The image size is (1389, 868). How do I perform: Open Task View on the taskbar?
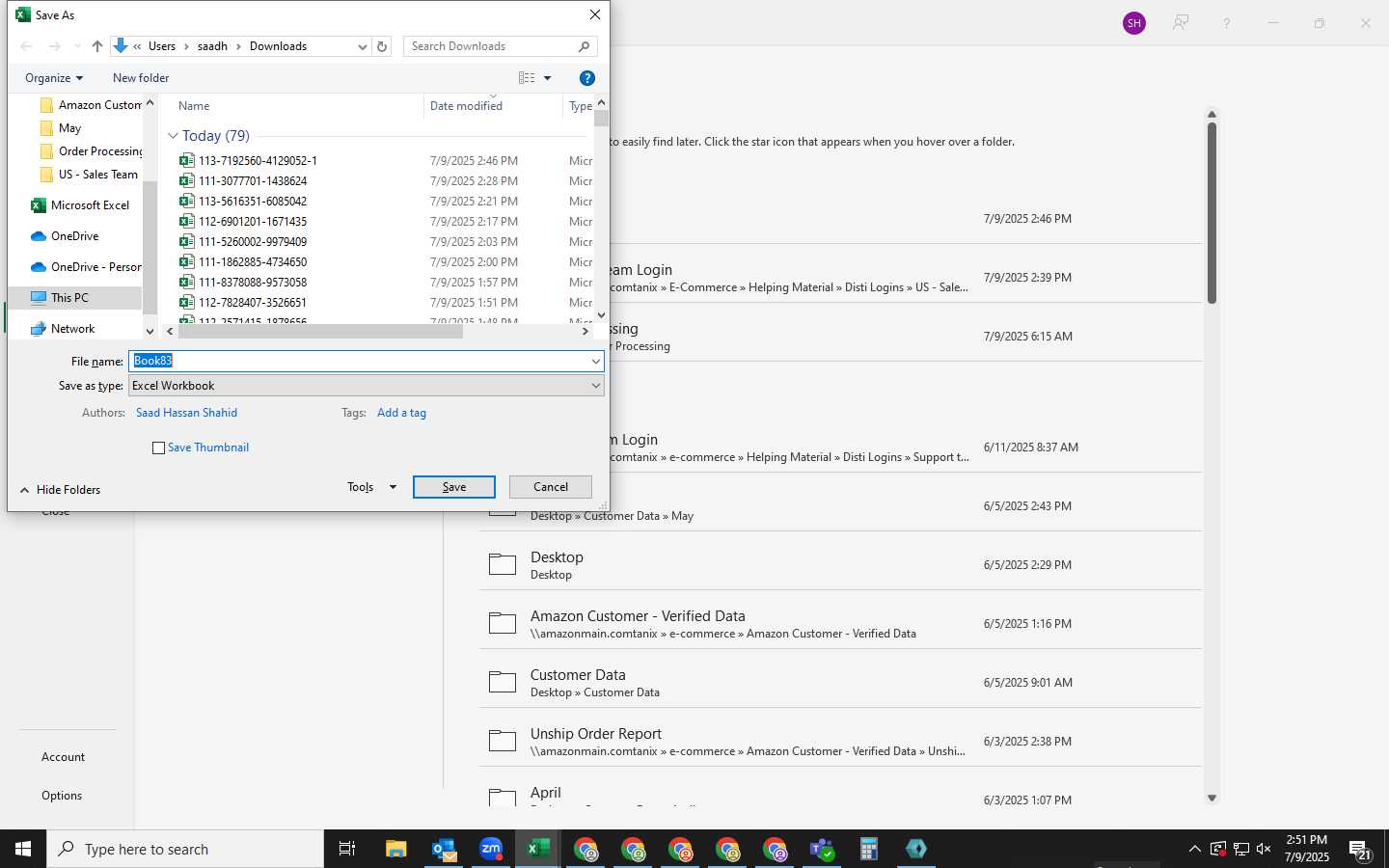click(x=347, y=849)
